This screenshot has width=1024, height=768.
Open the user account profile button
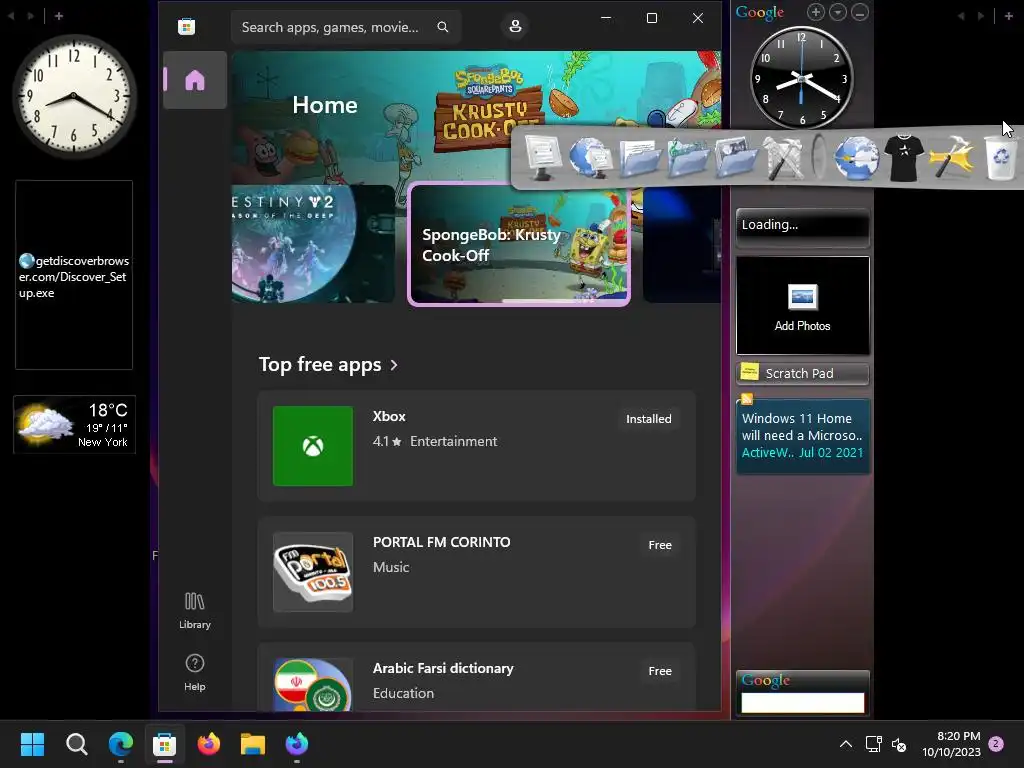[x=515, y=26]
